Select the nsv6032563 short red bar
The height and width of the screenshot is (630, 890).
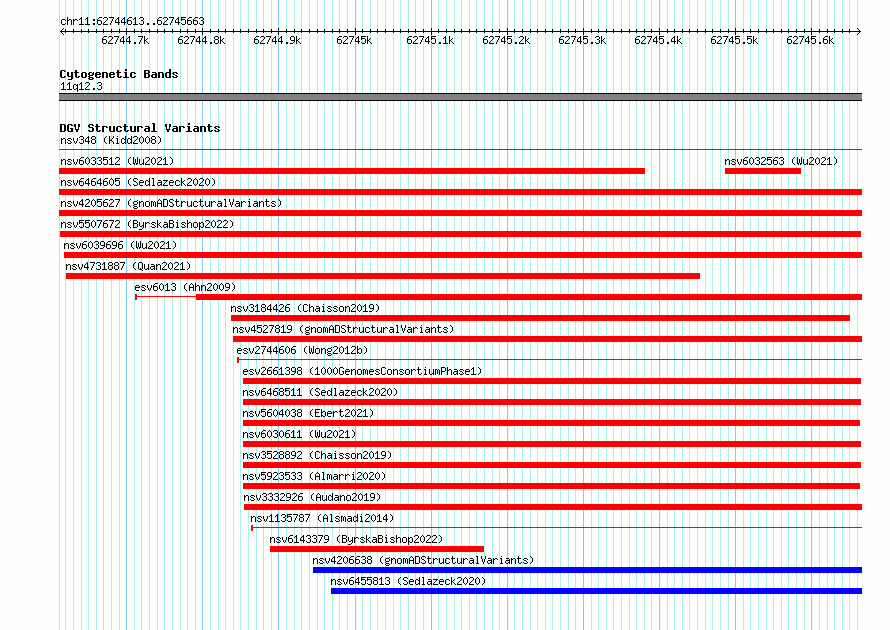click(x=763, y=171)
